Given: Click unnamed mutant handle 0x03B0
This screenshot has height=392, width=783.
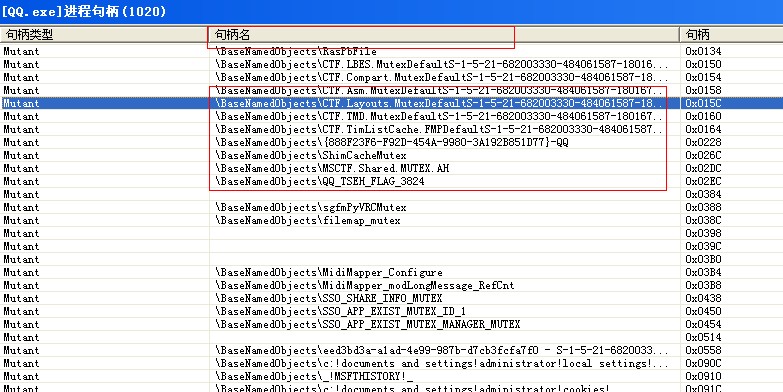Looking at the screenshot, I should [x=703, y=259].
